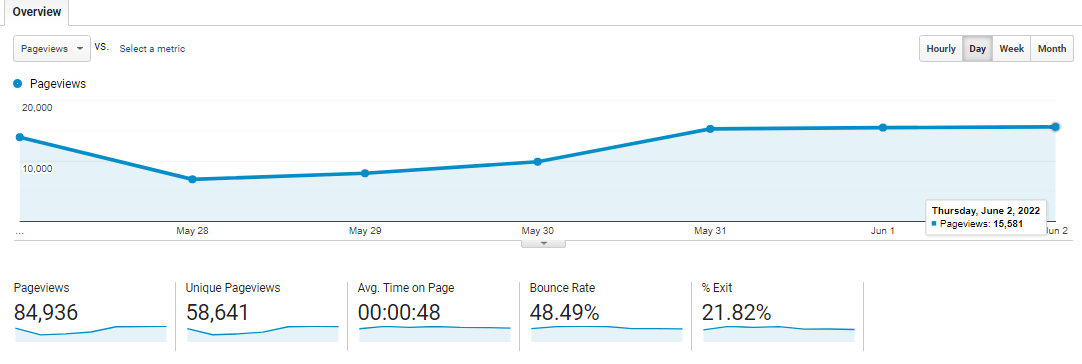Click the Pageviews legend dot

pyautogui.click(x=18, y=84)
